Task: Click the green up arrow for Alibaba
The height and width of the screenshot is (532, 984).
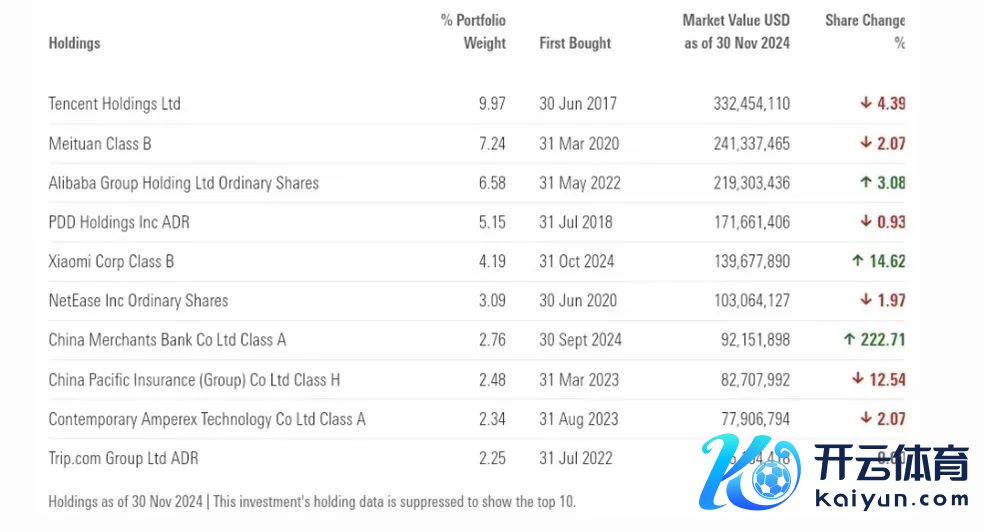Action: click(x=866, y=183)
